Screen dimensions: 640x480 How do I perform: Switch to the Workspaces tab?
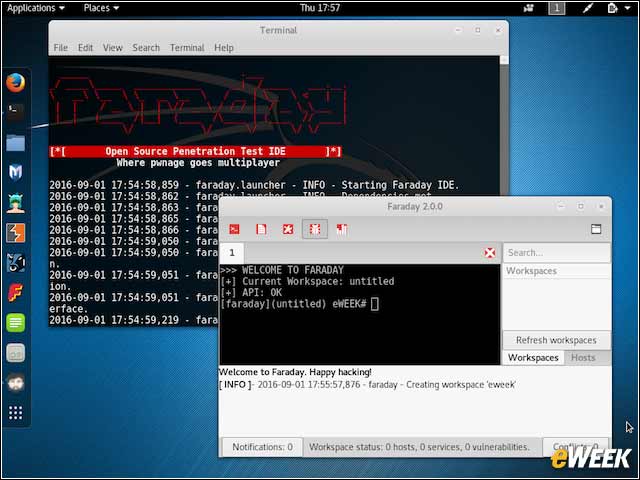pos(533,358)
